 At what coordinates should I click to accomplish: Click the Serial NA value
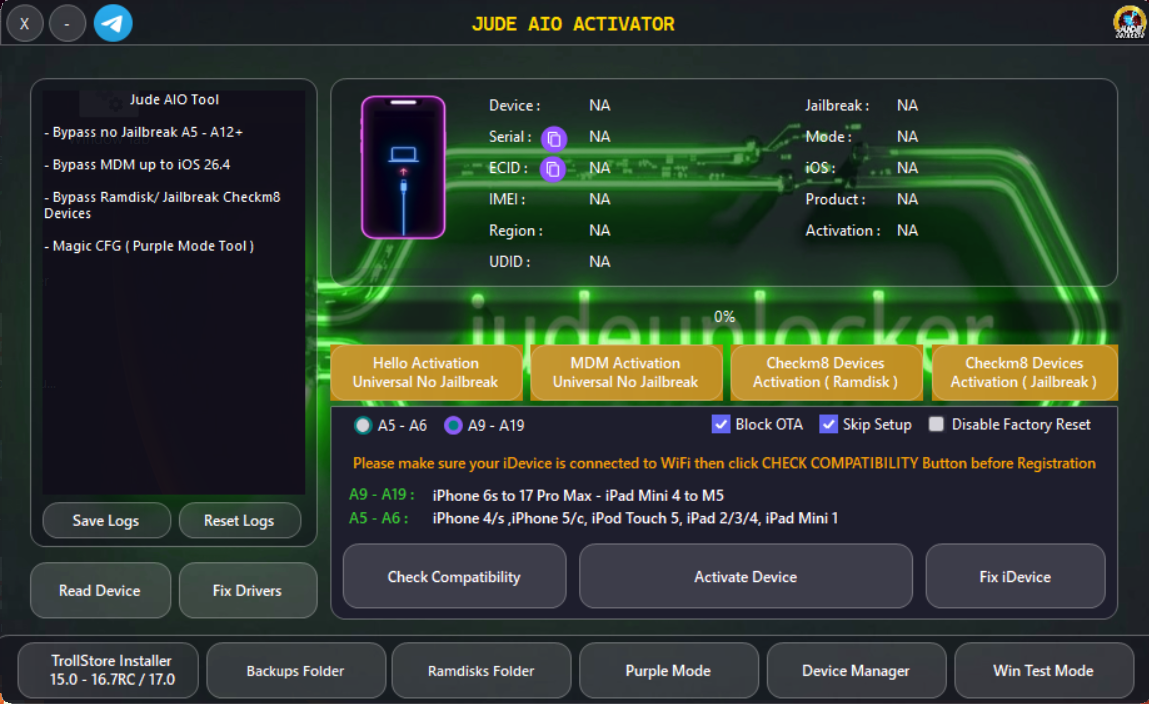click(x=599, y=137)
